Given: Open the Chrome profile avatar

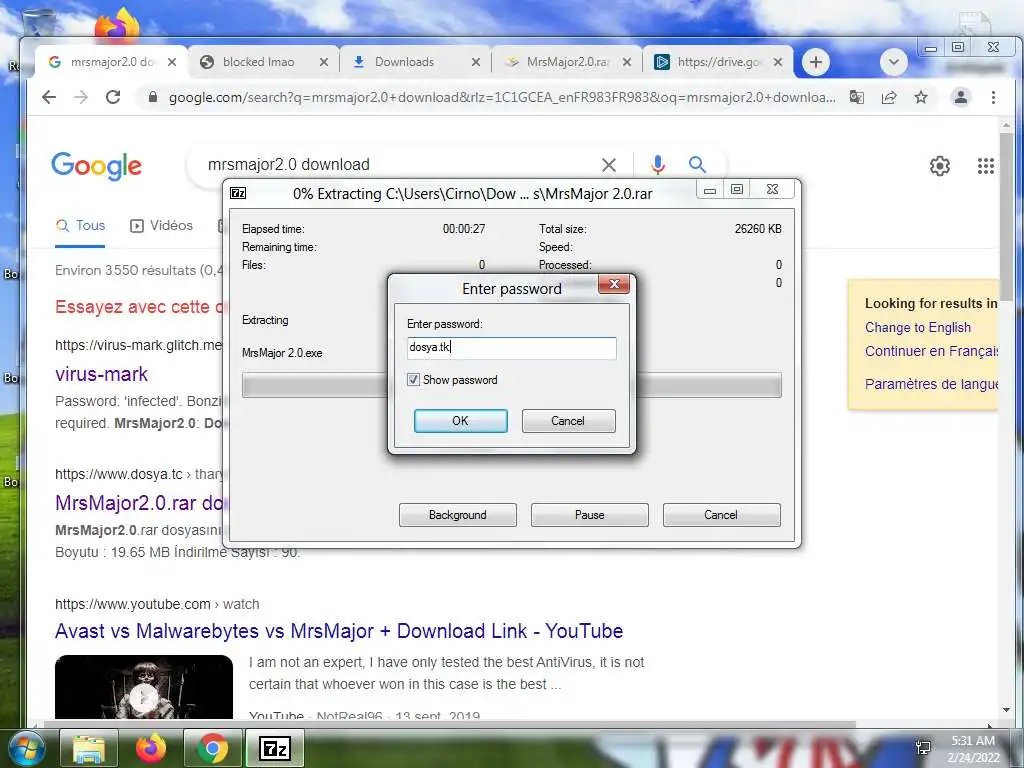Looking at the screenshot, I should point(961,97).
